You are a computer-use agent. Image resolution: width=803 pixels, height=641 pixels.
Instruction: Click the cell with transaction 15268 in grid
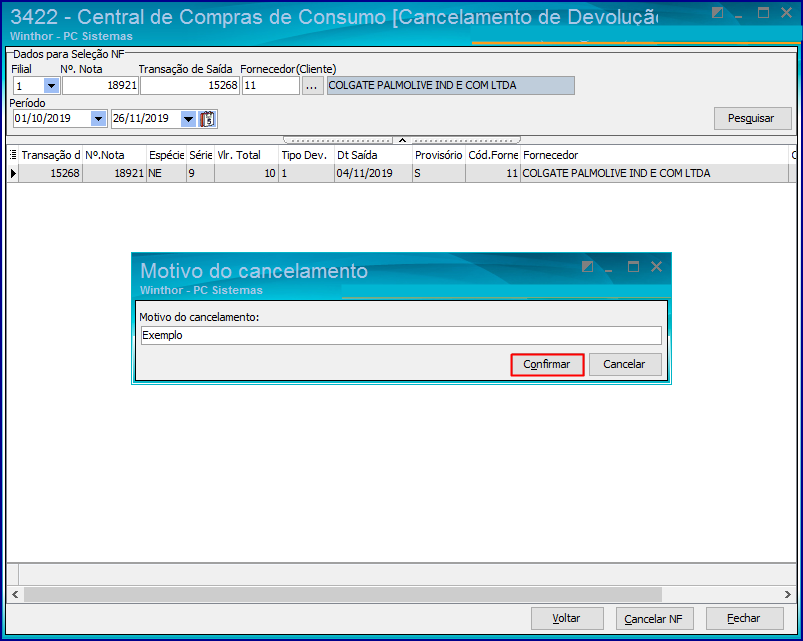click(x=51, y=174)
